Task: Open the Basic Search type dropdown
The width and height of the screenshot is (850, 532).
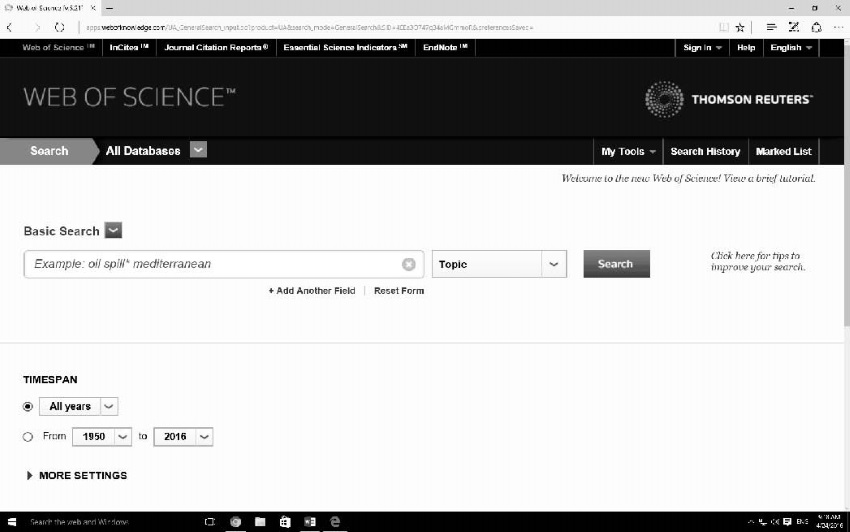Action: tap(113, 230)
